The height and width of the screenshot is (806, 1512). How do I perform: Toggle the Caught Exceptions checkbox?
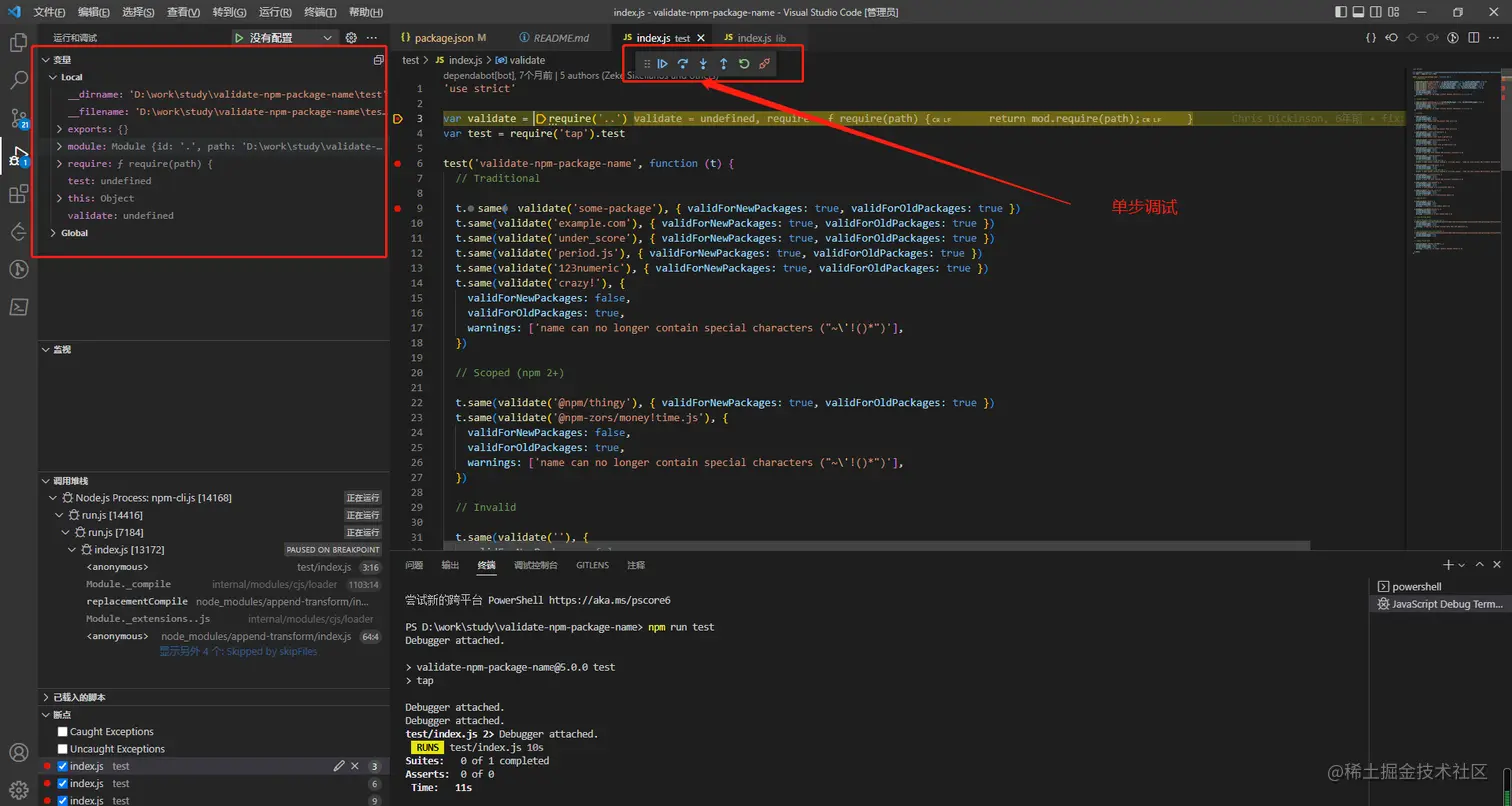[62, 732]
